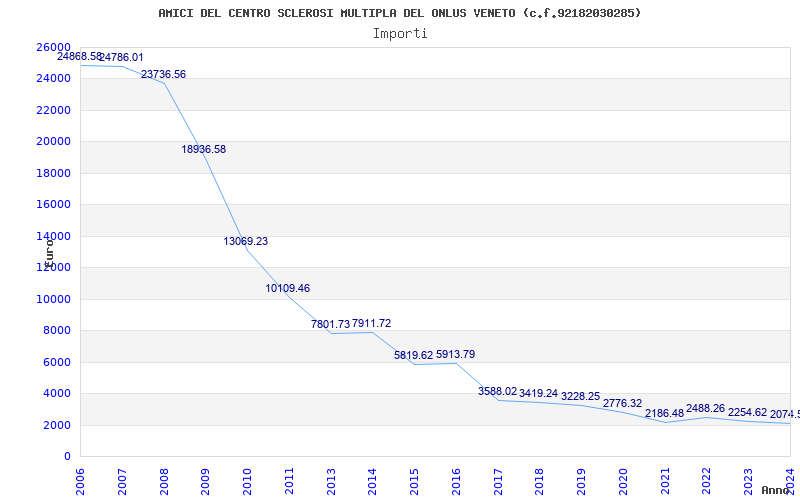This screenshot has width=800, height=500.
Task: Click the x-axis year 2016
Action: pos(456,482)
